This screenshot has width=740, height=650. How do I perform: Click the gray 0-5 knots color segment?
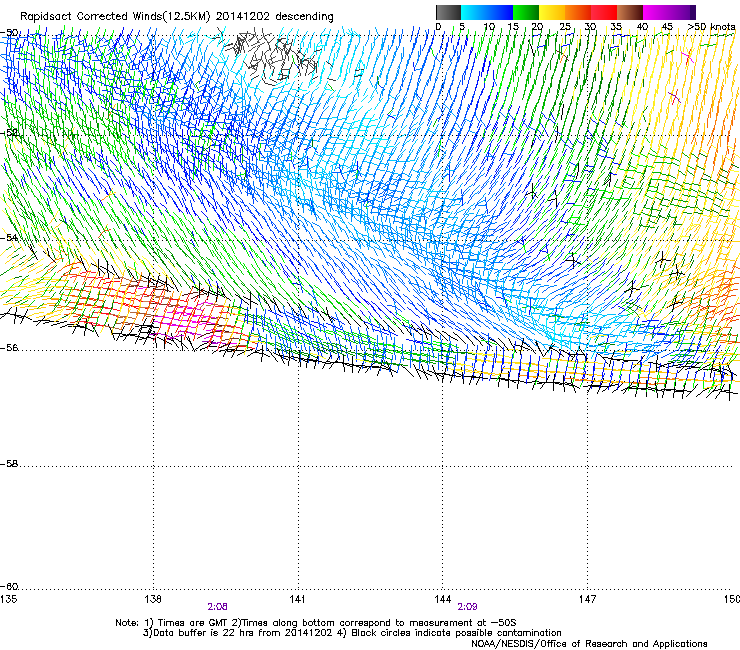[x=448, y=12]
